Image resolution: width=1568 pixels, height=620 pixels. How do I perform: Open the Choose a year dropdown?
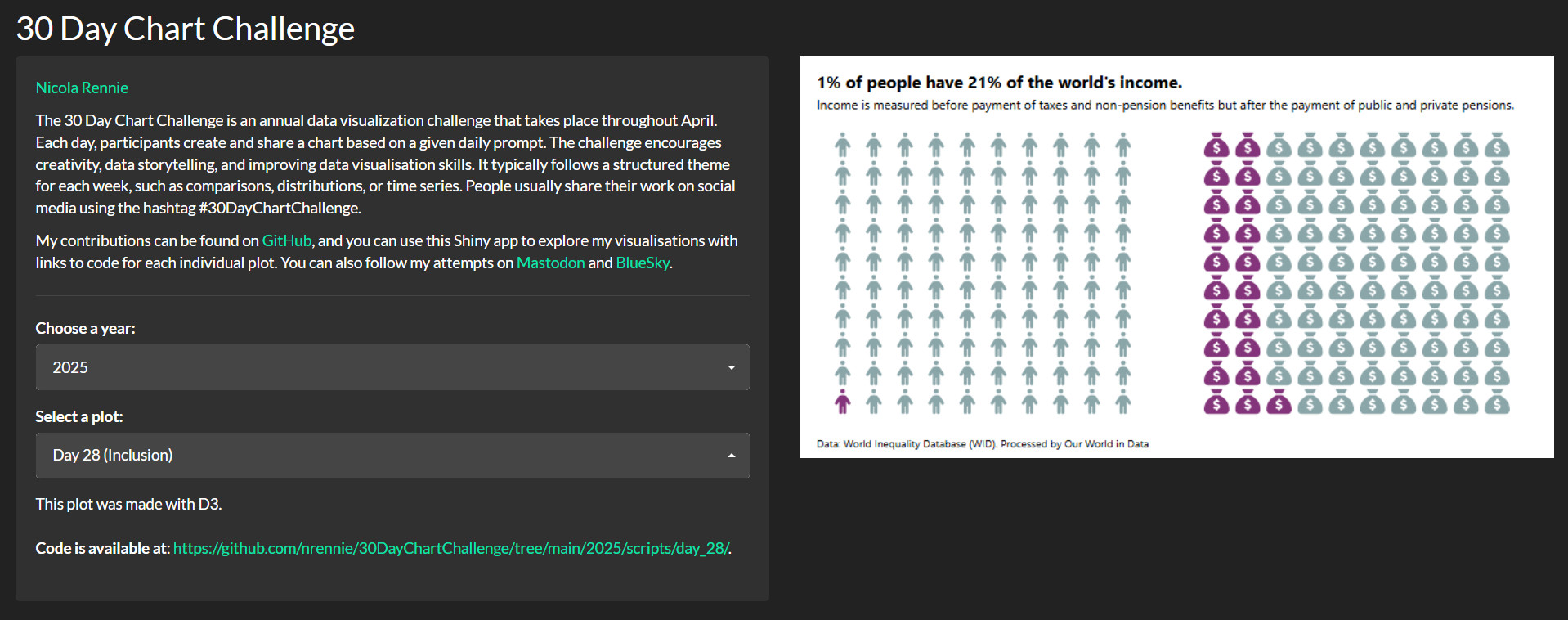[x=392, y=367]
